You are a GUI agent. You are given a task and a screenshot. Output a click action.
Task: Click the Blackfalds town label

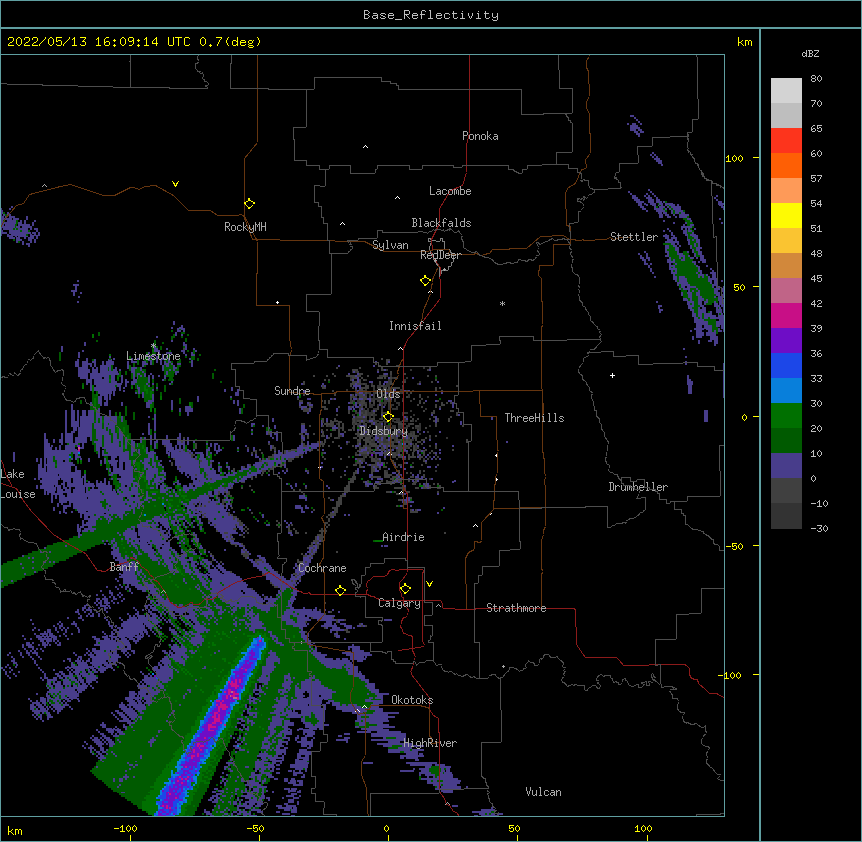(x=441, y=223)
